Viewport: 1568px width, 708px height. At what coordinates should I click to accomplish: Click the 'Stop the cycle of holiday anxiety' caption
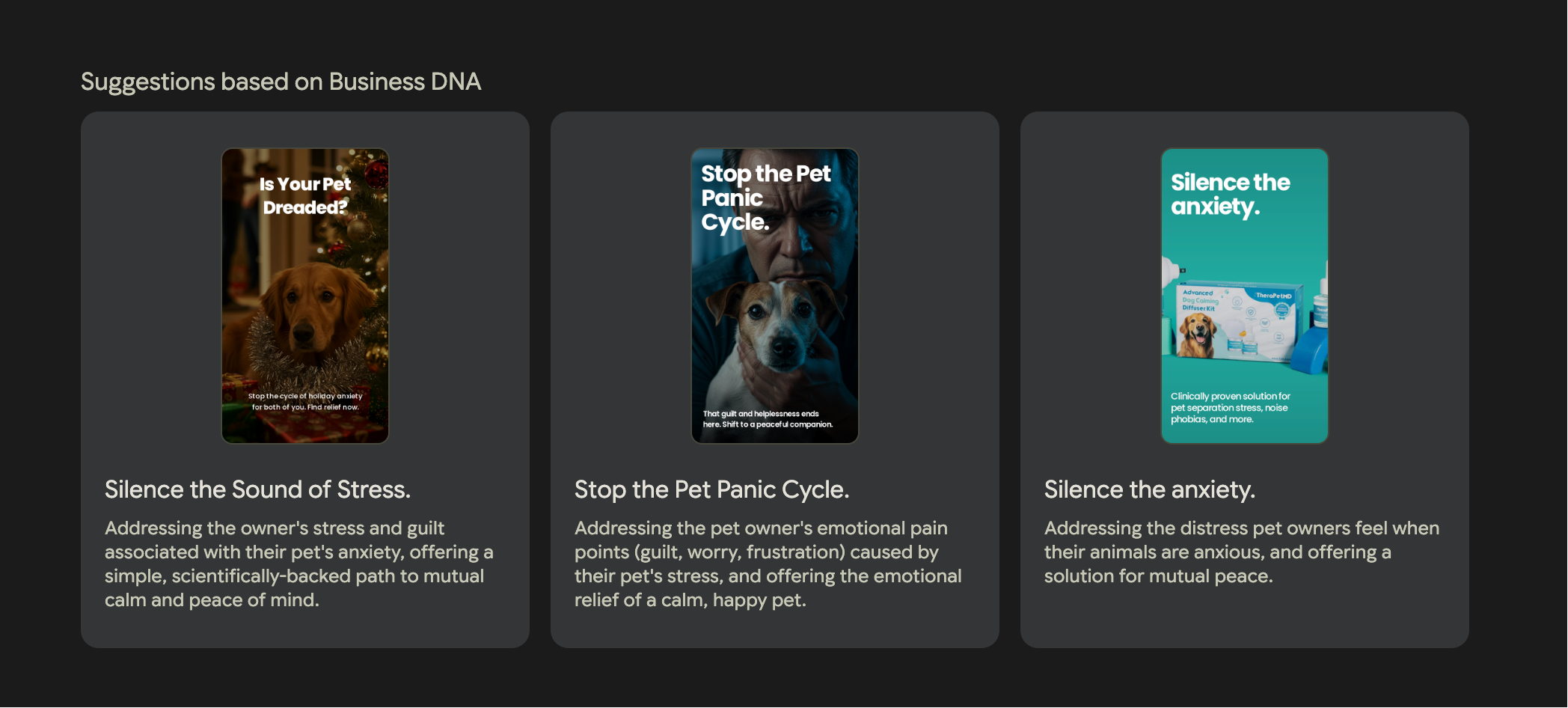pos(305,402)
